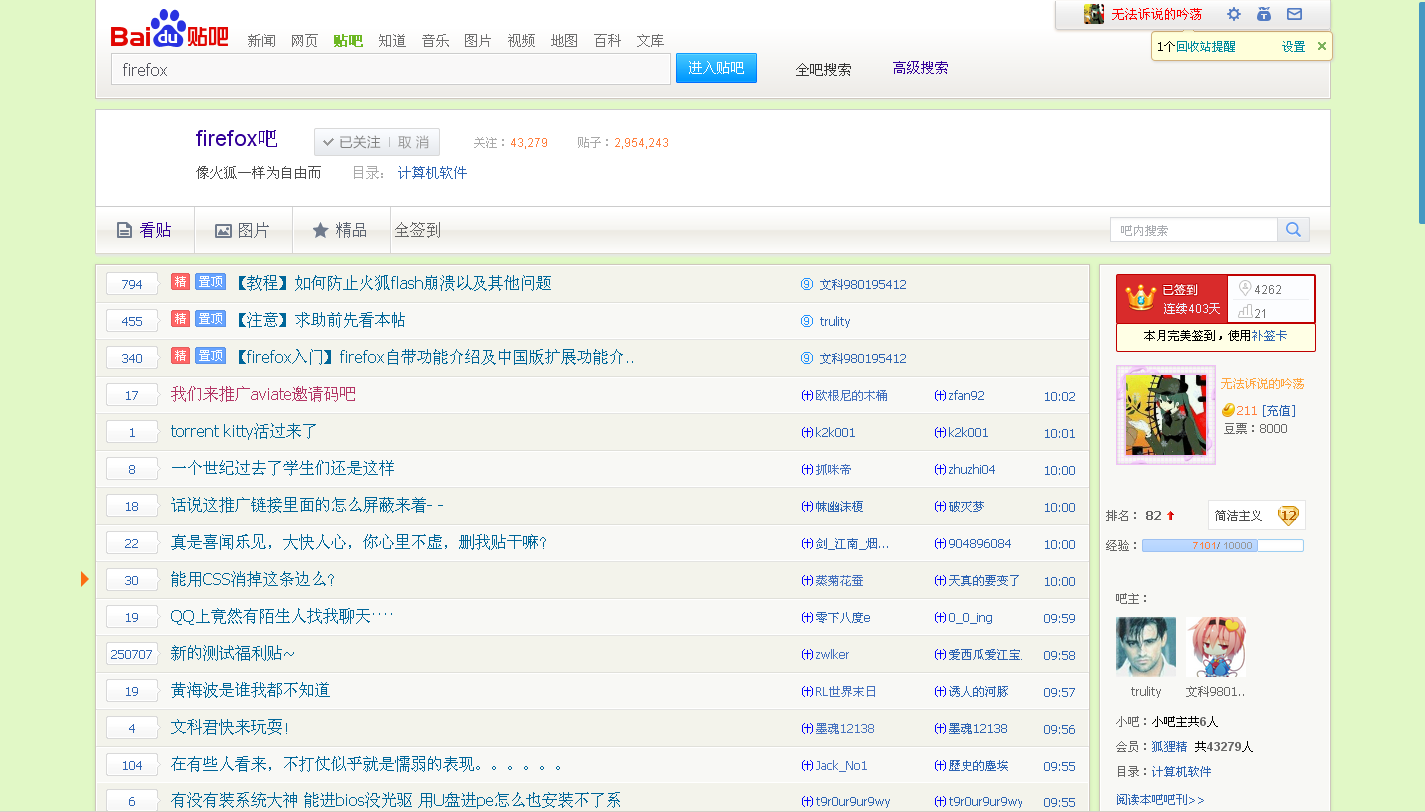Close the recycle bin reminder popup
This screenshot has width=1425, height=812.
coord(1322,46)
